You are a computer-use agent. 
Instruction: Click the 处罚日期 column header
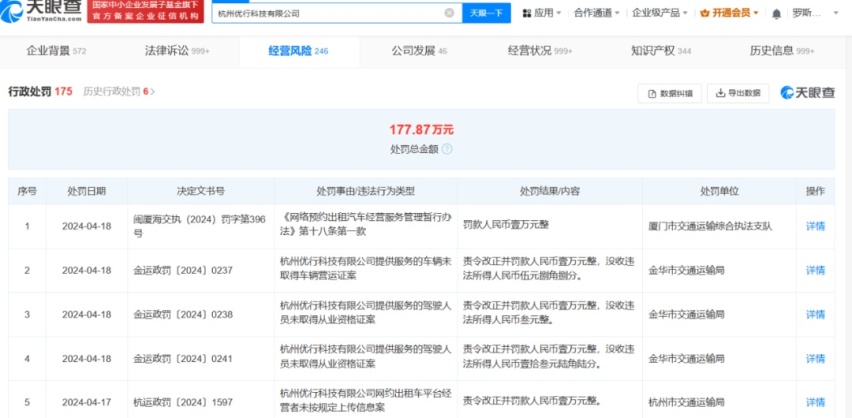click(86, 191)
